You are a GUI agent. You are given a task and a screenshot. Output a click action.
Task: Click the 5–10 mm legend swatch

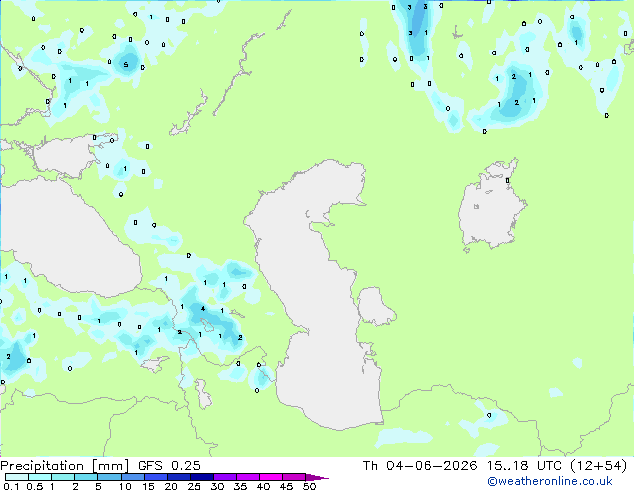[x=109, y=477]
